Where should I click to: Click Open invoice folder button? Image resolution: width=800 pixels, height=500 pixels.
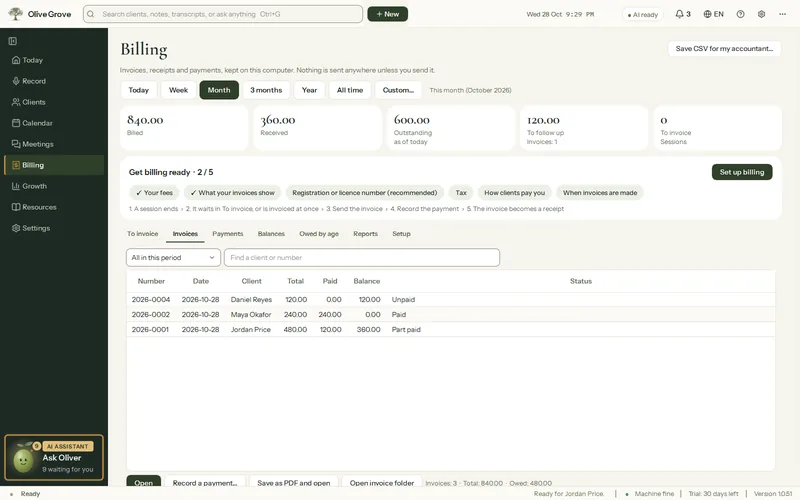click(382, 482)
